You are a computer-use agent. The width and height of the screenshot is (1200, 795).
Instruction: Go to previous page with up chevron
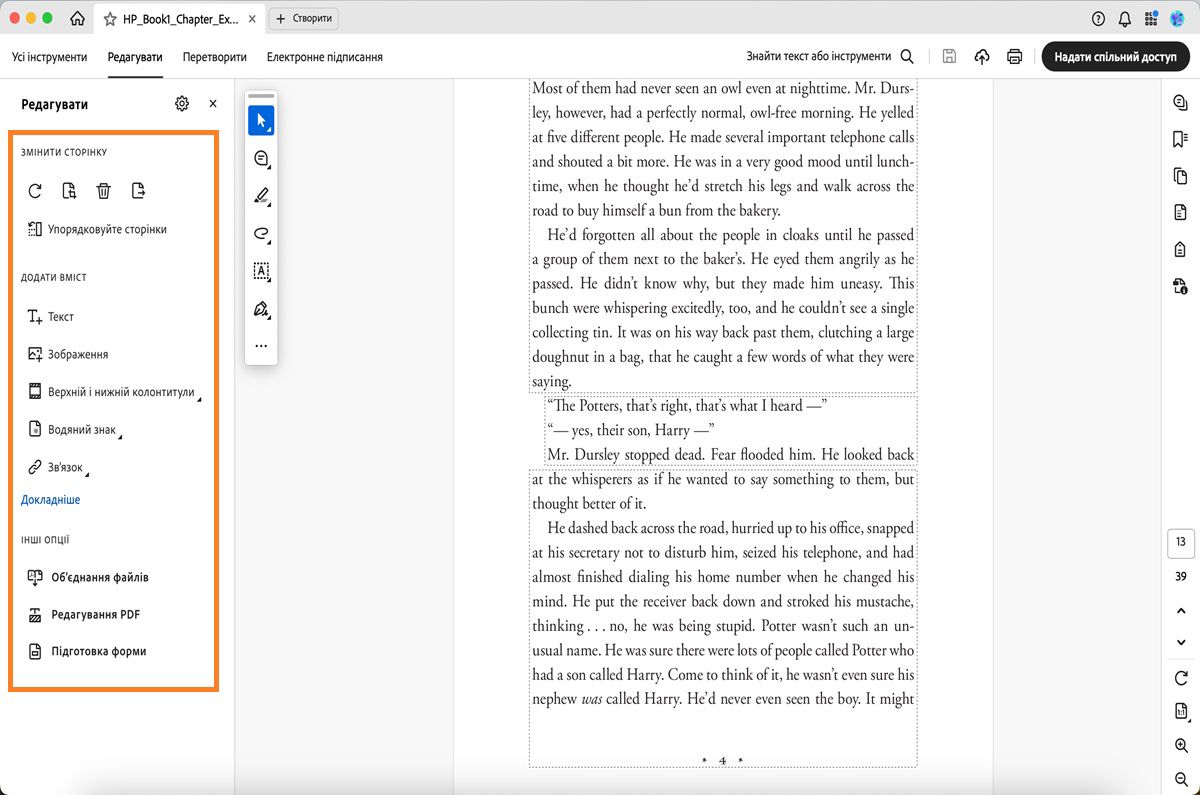(x=1181, y=610)
